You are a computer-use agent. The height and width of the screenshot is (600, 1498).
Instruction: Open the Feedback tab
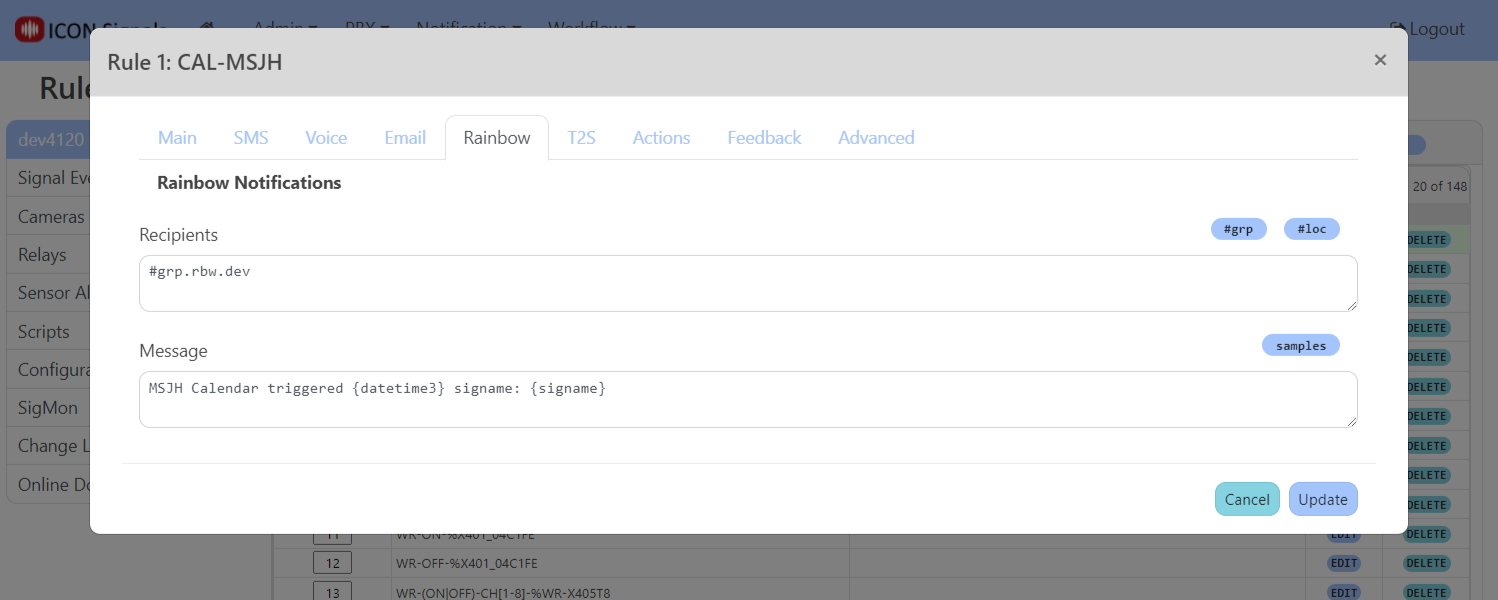(764, 138)
